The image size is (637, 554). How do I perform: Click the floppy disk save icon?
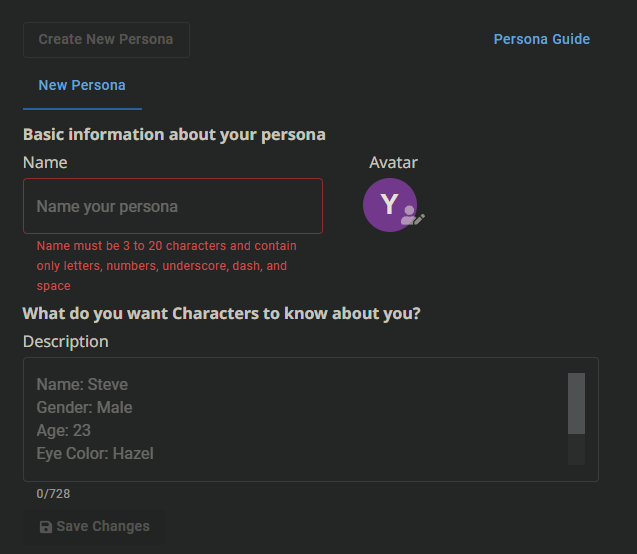pos(46,527)
